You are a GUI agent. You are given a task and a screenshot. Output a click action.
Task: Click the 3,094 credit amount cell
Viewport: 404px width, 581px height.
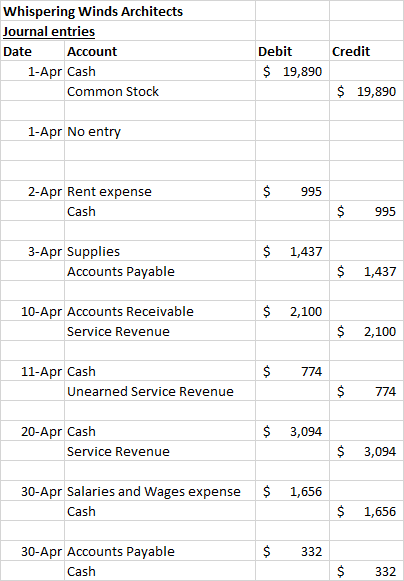click(367, 451)
